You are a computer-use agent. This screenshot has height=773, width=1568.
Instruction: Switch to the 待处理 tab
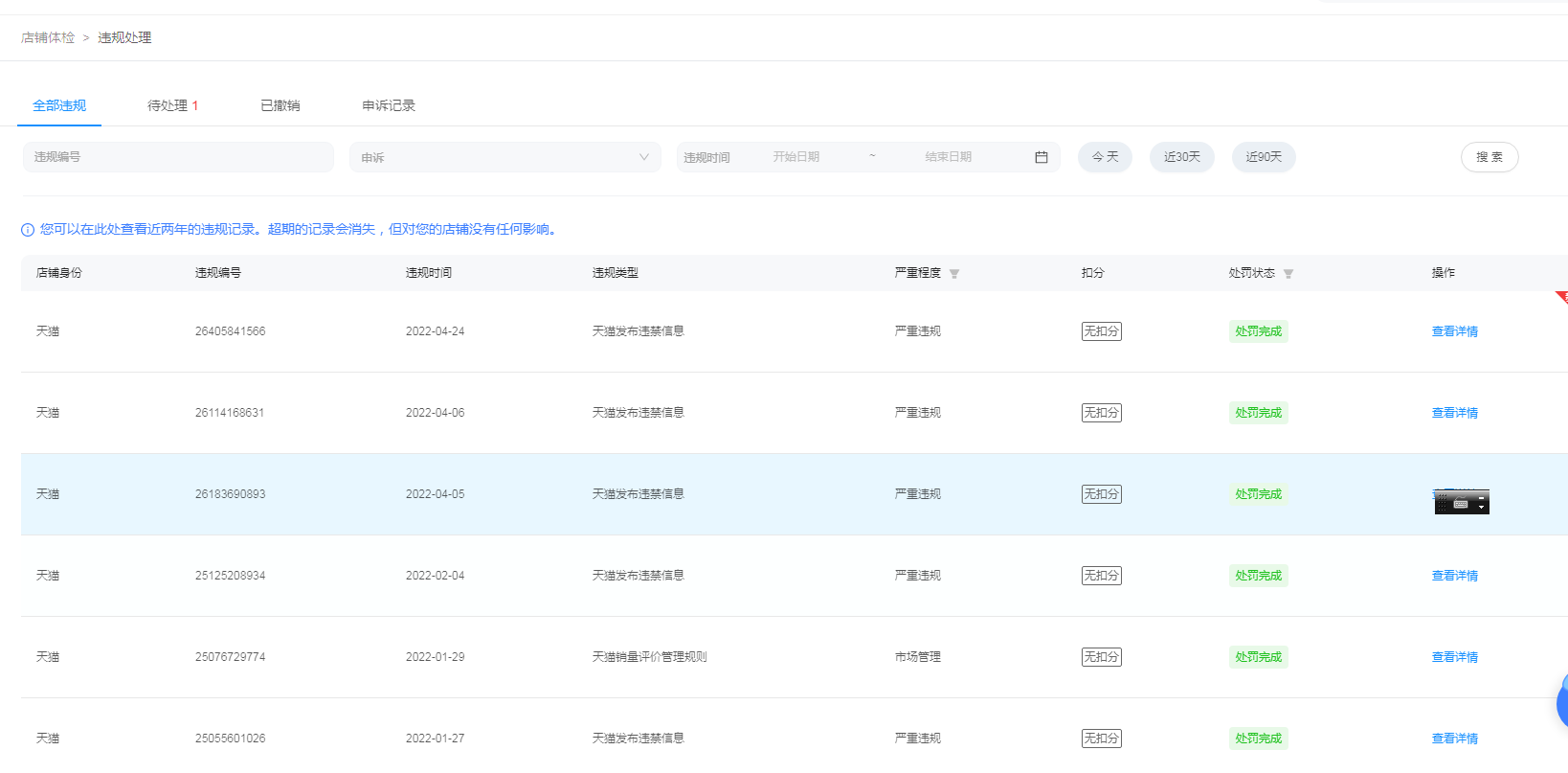coord(172,105)
